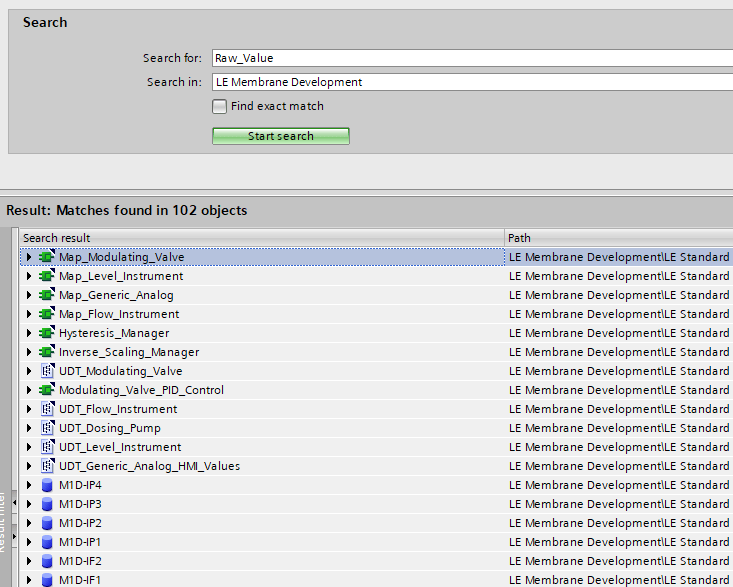Click the UDT_Dosing_Pump data type icon

(46, 428)
